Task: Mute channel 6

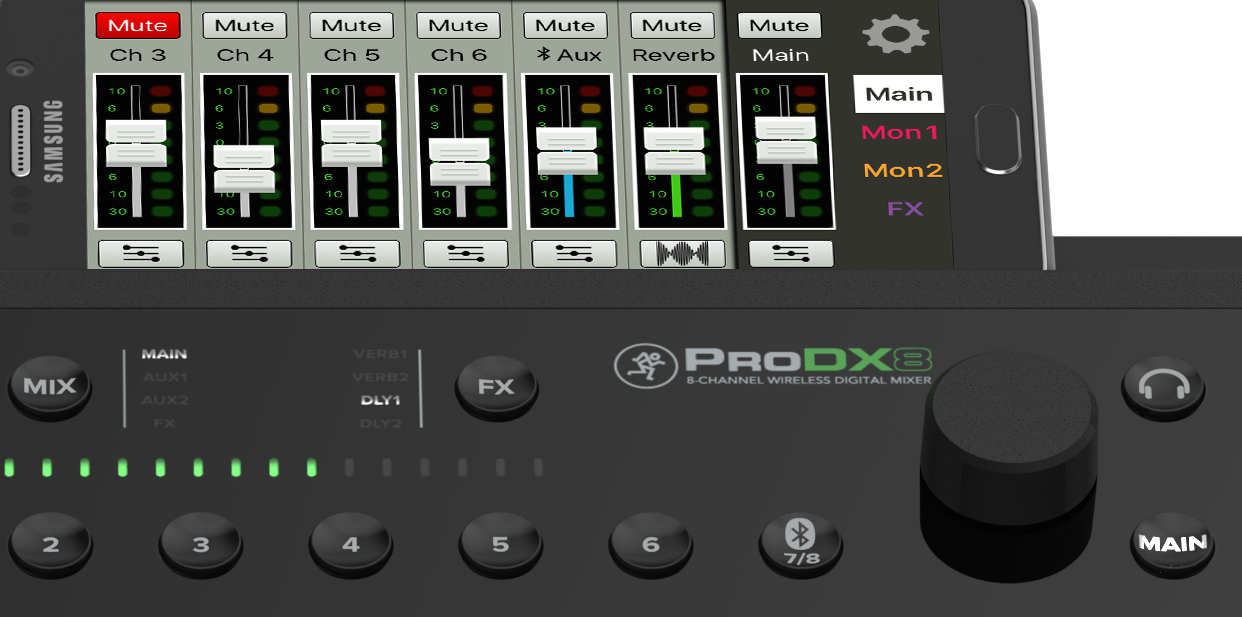Action: pos(458,25)
